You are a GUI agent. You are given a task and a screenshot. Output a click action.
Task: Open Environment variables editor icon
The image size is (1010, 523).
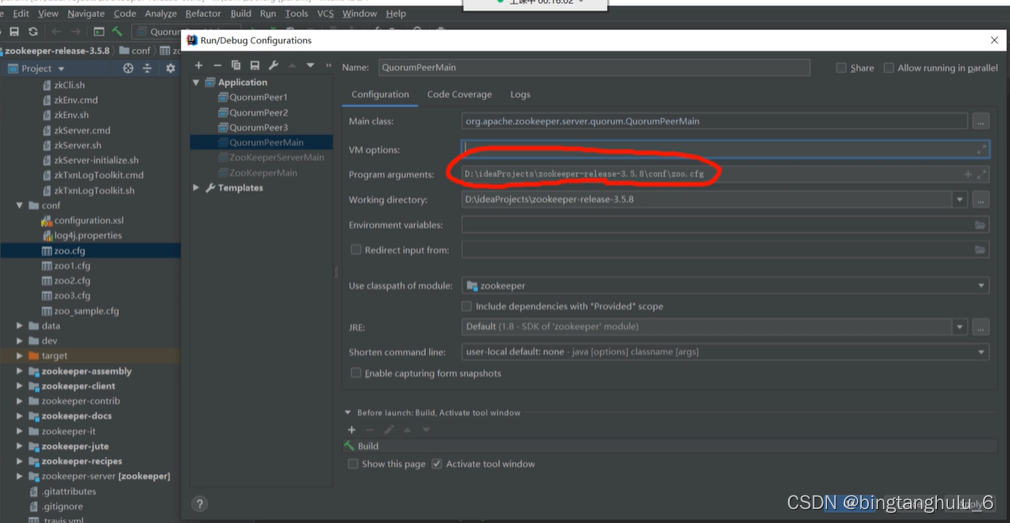point(980,225)
